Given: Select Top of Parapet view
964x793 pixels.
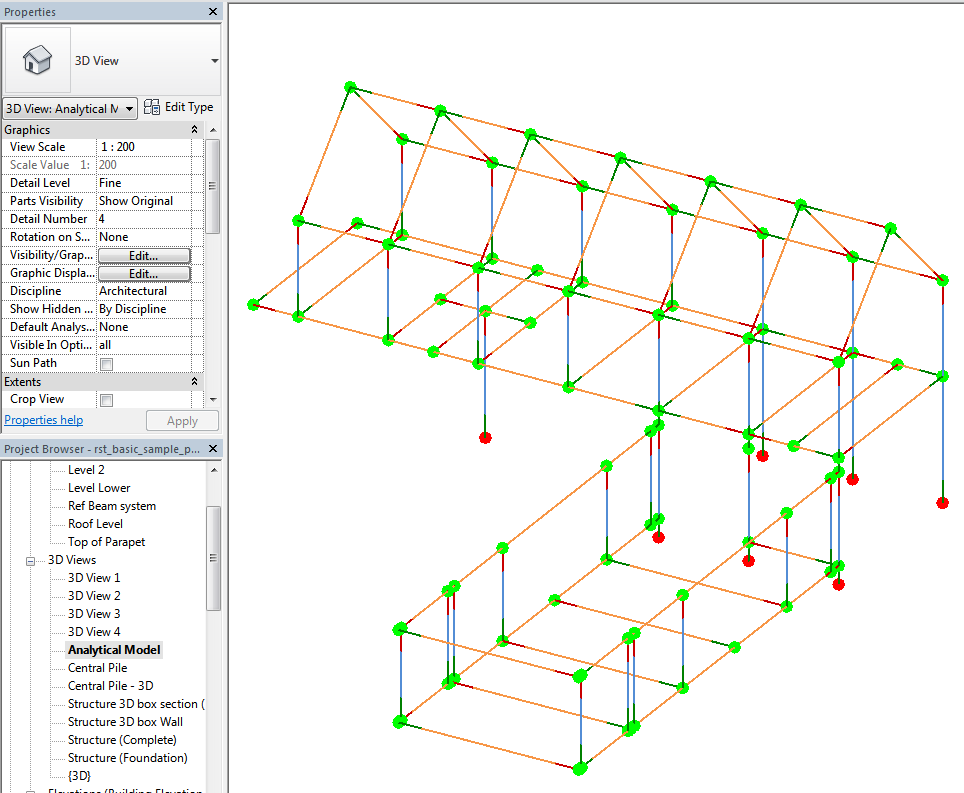Looking at the screenshot, I should (x=106, y=542).
